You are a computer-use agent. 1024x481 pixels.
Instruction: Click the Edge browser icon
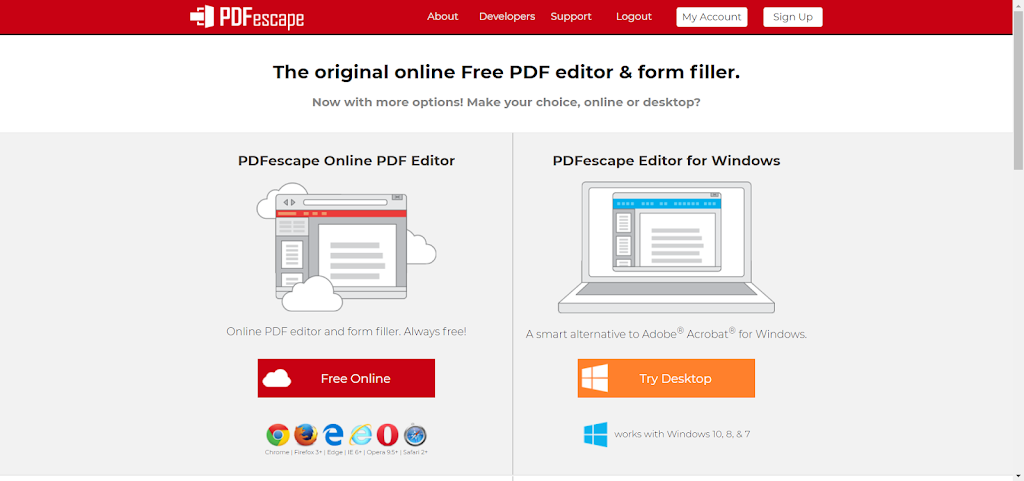[333, 435]
